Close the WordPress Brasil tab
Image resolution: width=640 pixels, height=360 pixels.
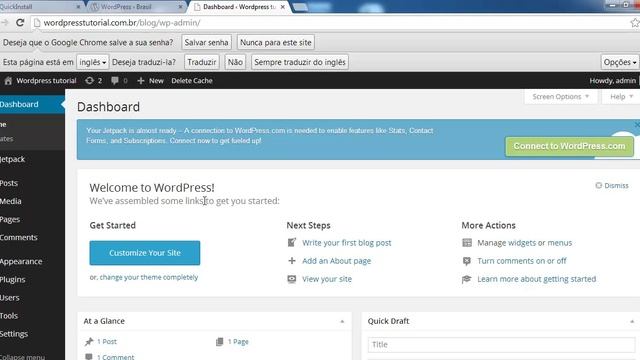[180, 7]
